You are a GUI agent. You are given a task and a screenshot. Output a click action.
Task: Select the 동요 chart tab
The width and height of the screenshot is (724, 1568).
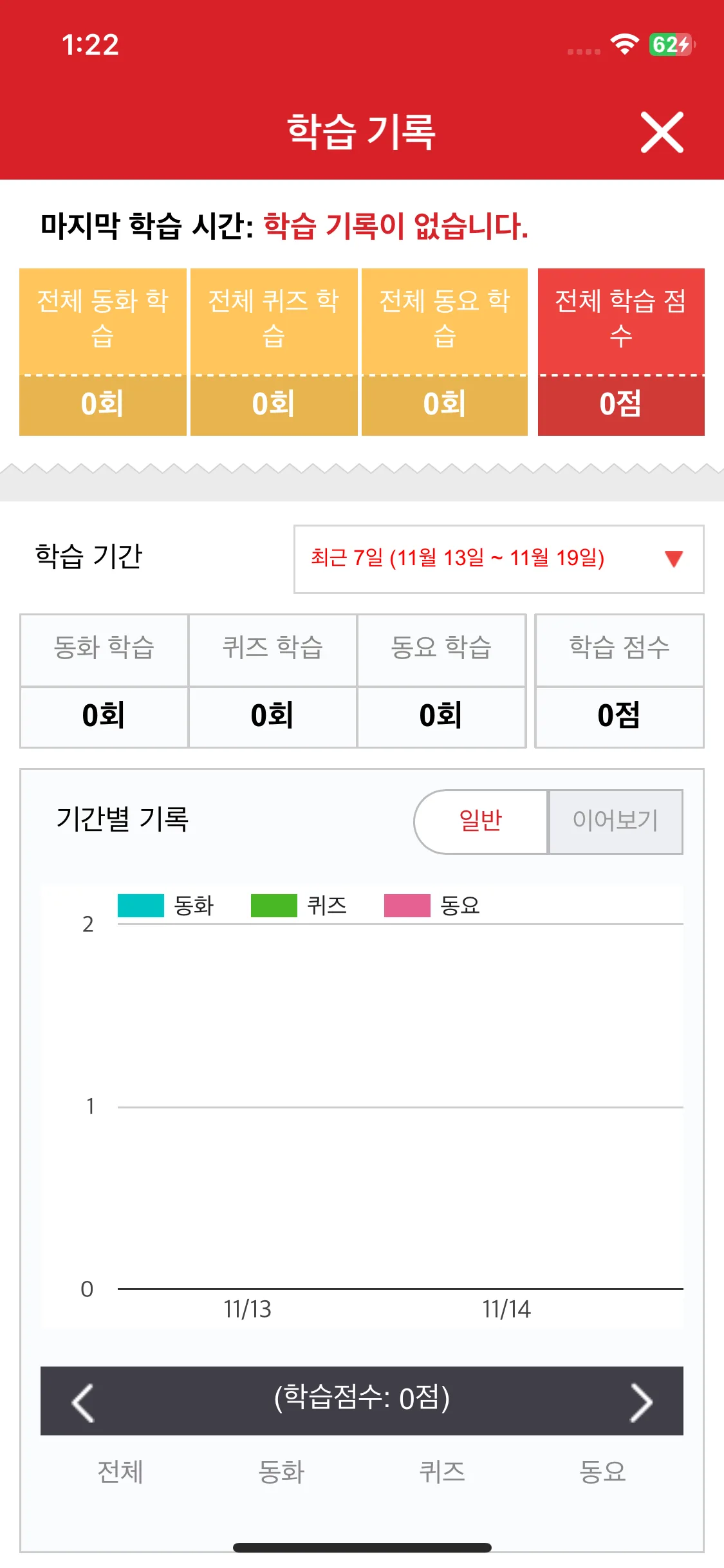point(602,1472)
